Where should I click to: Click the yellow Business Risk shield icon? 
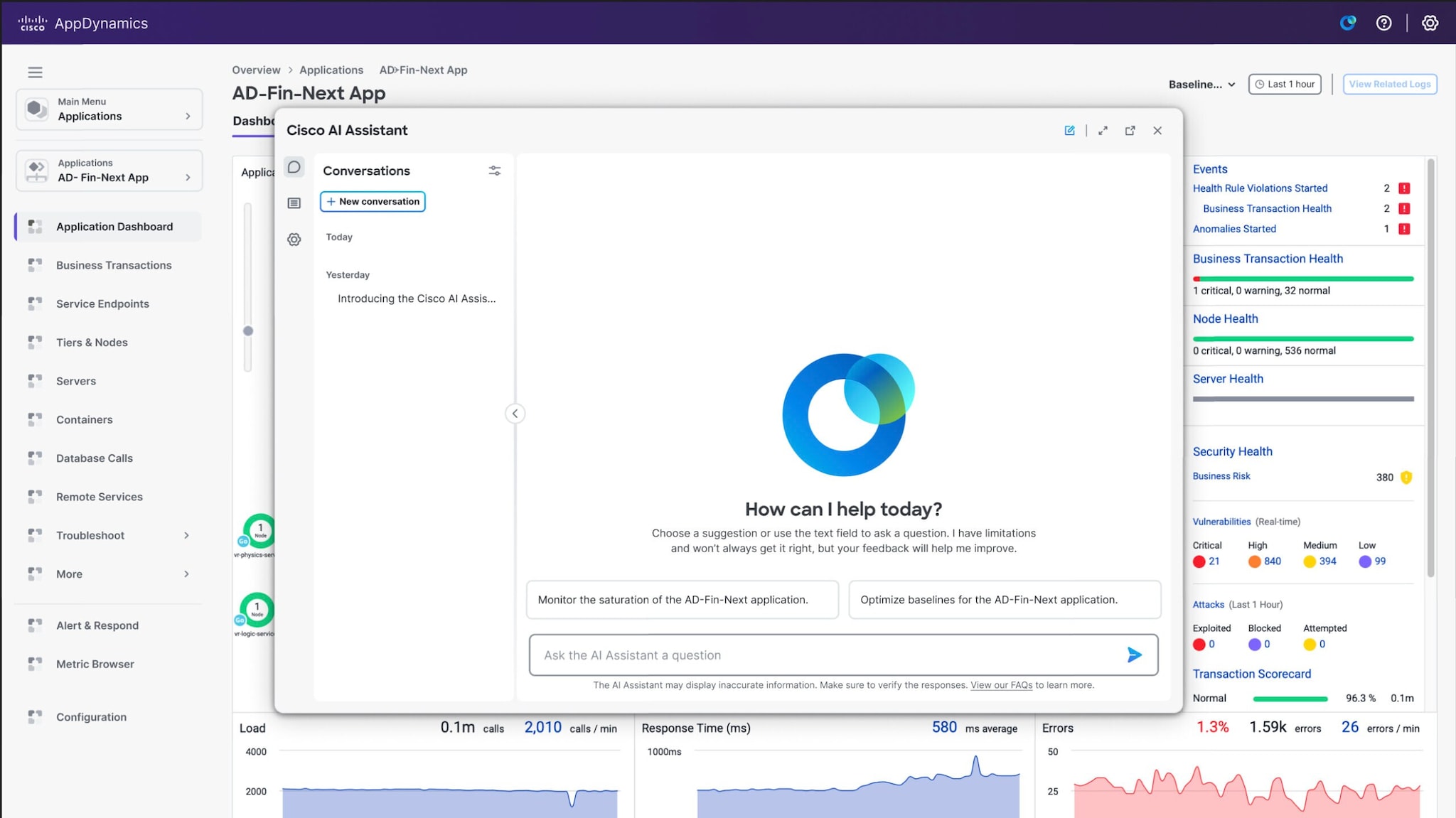[x=1406, y=477]
